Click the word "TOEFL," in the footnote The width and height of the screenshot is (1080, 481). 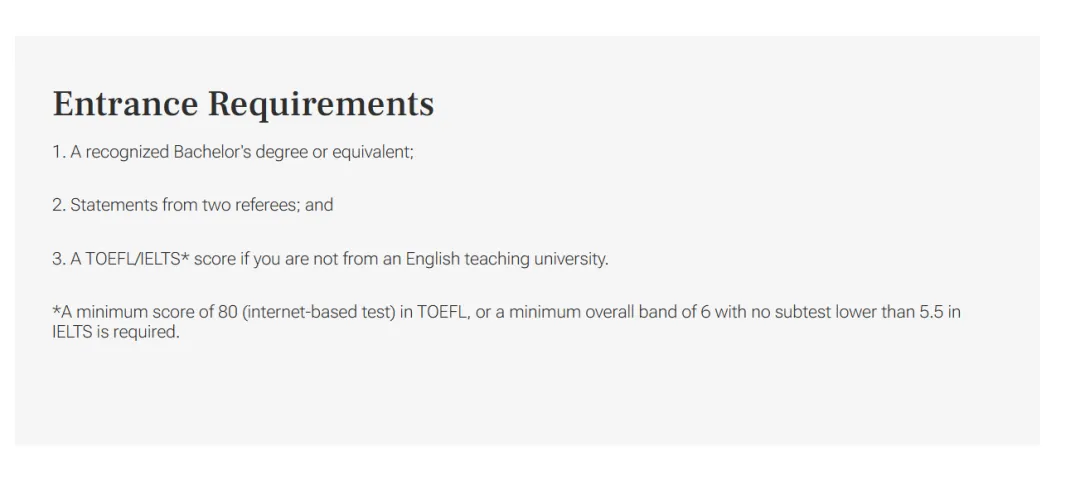(x=441, y=312)
